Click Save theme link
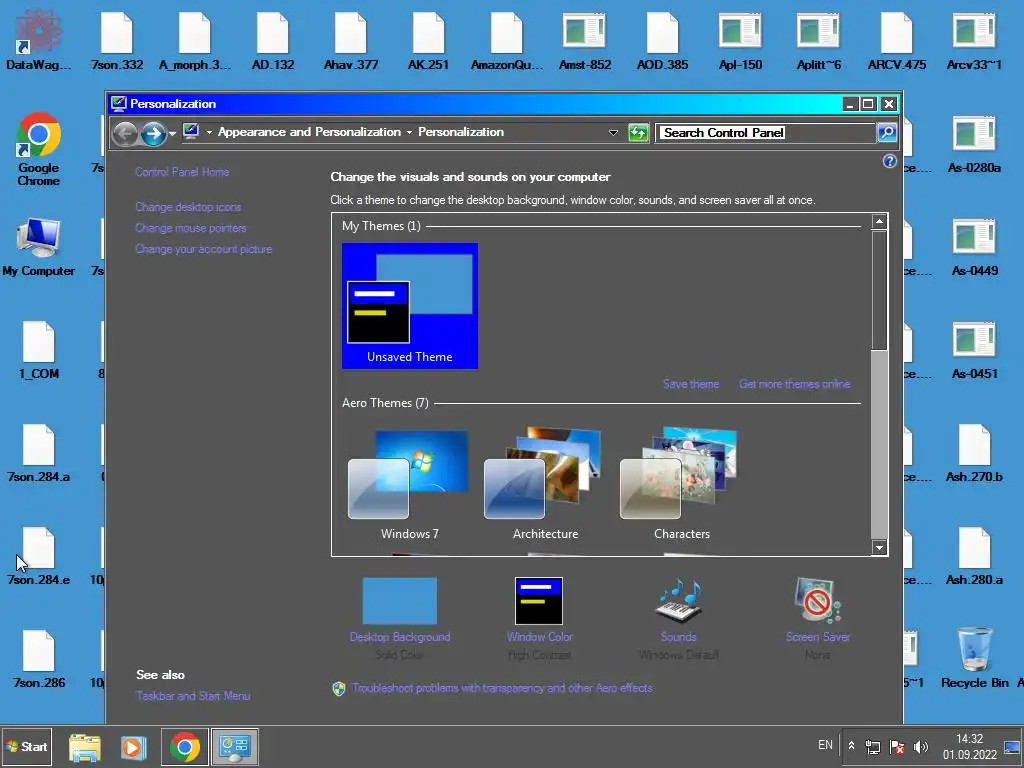This screenshot has height=768, width=1024. pos(691,384)
